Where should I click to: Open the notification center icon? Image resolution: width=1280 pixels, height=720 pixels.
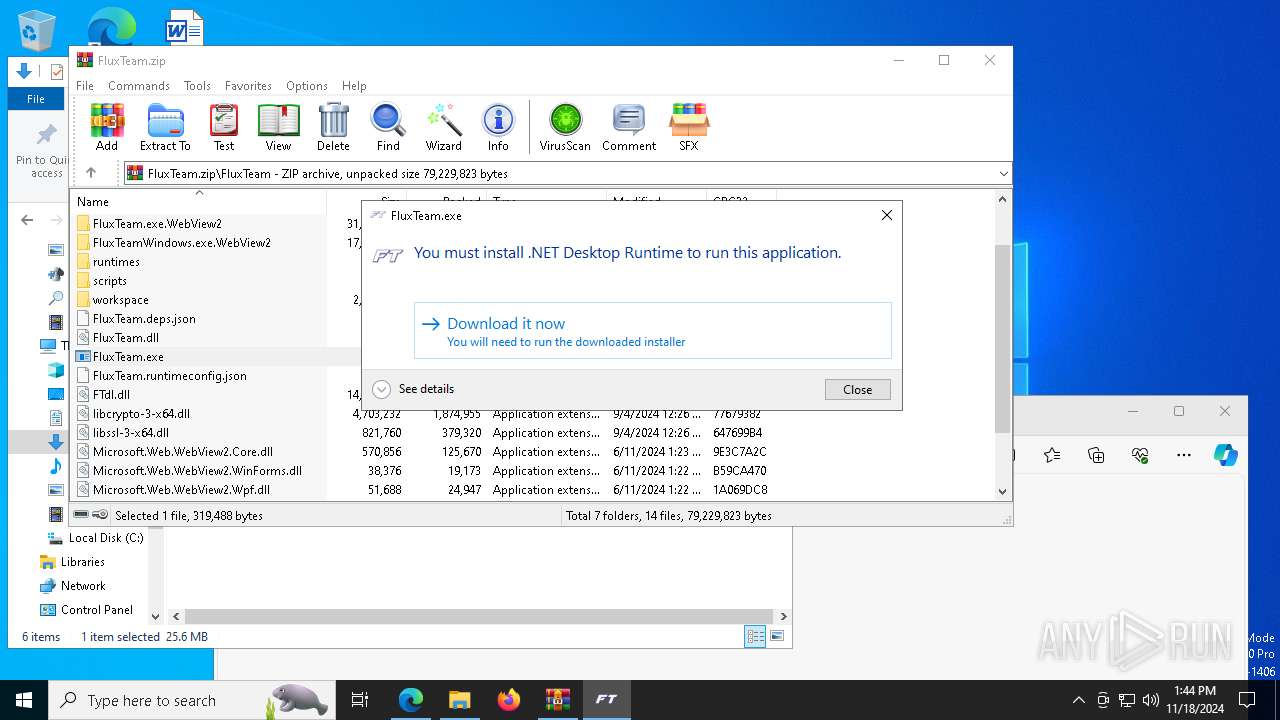pyautogui.click(x=1247, y=700)
